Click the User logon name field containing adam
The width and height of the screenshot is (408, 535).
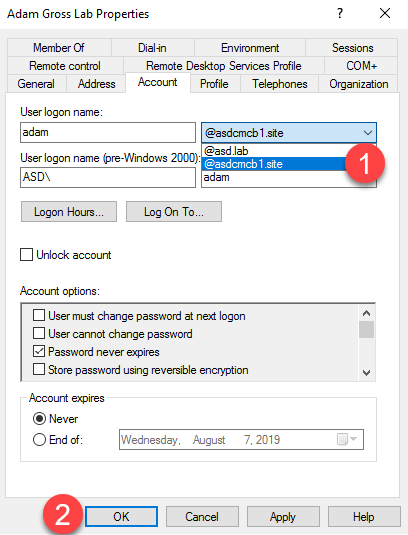[108, 132]
